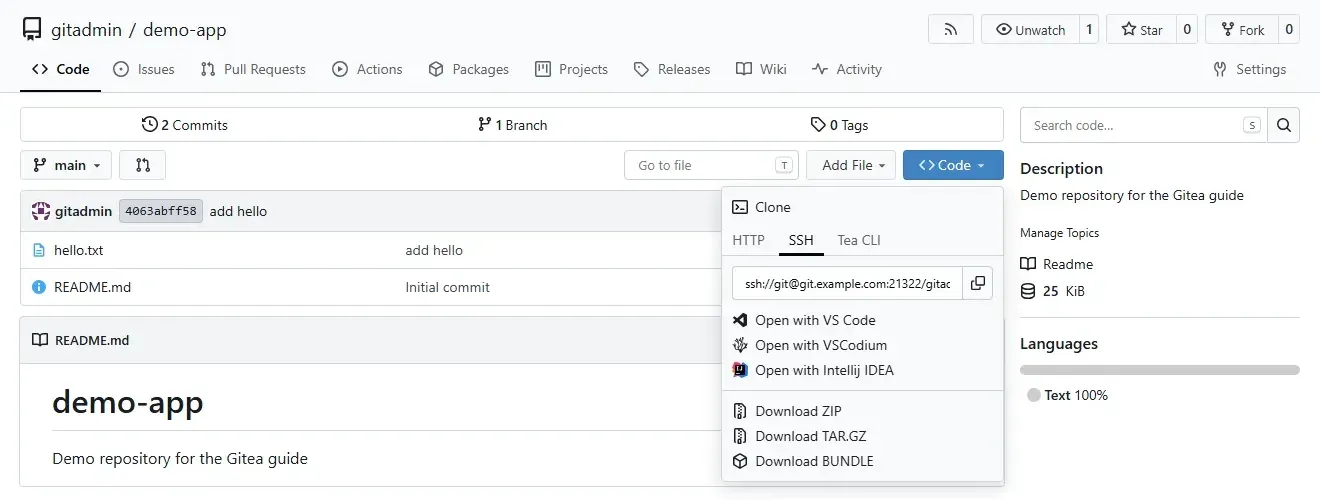Click the search magnifier button
This screenshot has height=500, width=1320.
pyautogui.click(x=1284, y=125)
